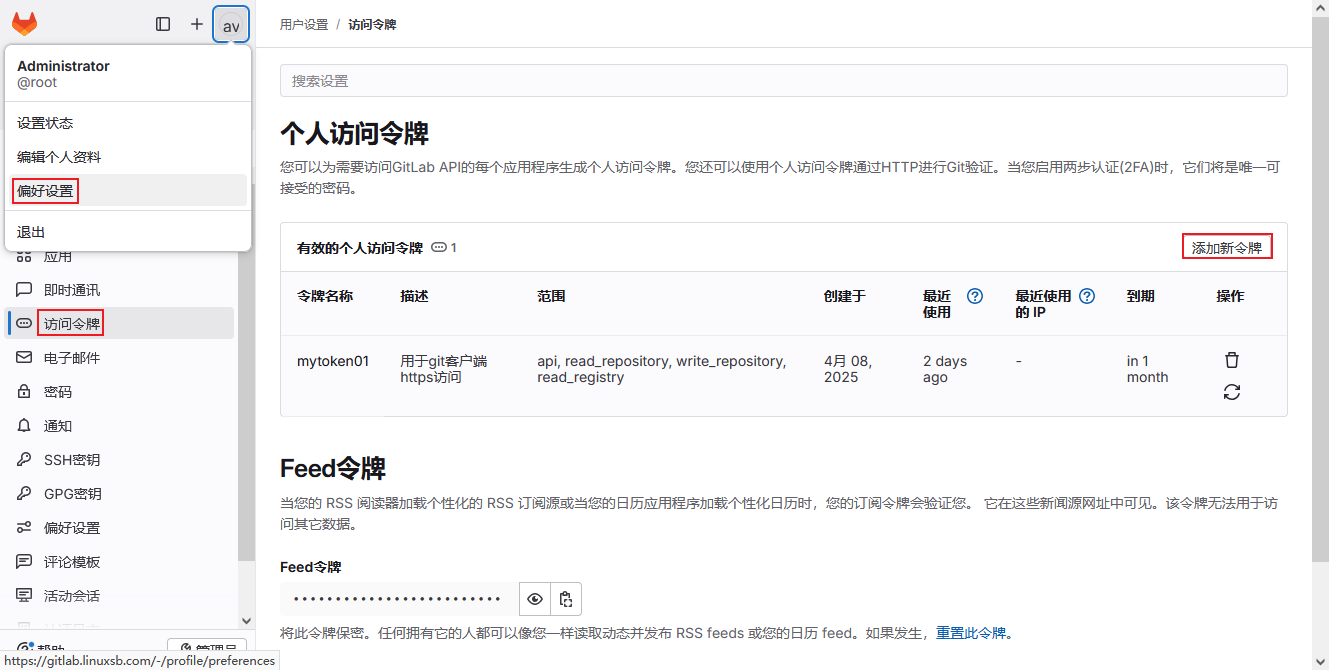Click the help icon beside 最近使用
The image size is (1329, 670).
(x=975, y=296)
